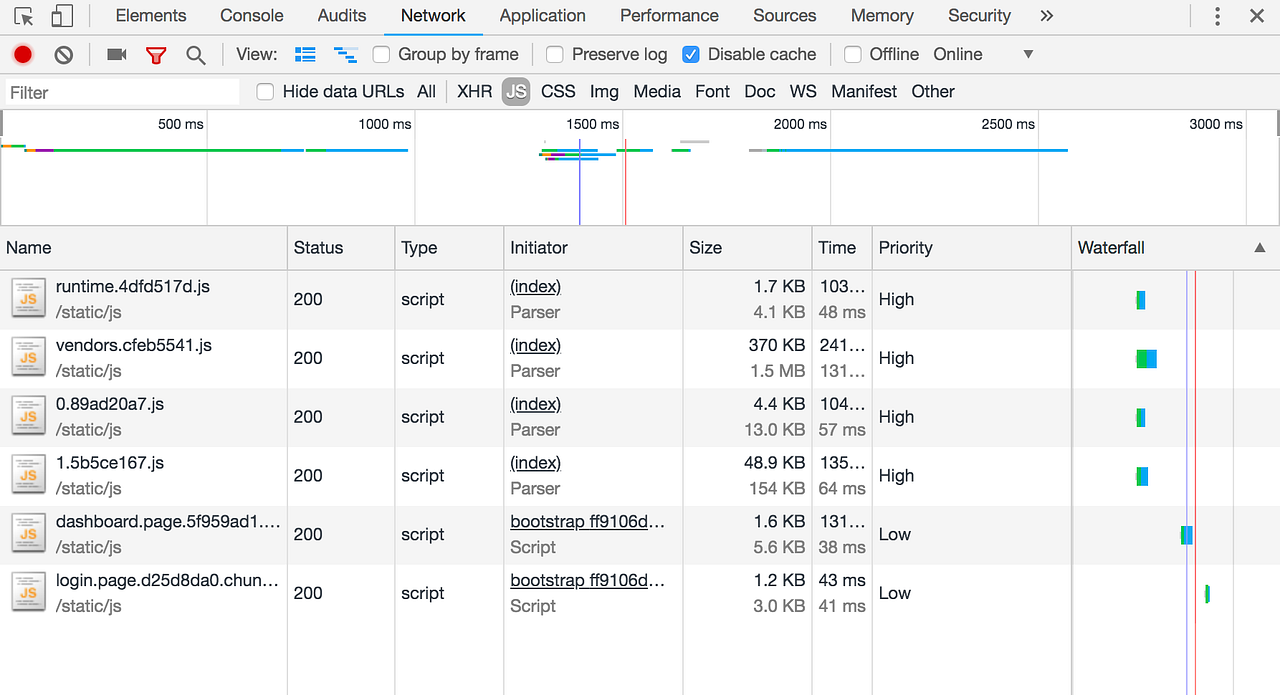Open the network filter icon
The width and height of the screenshot is (1280, 695).
point(156,54)
